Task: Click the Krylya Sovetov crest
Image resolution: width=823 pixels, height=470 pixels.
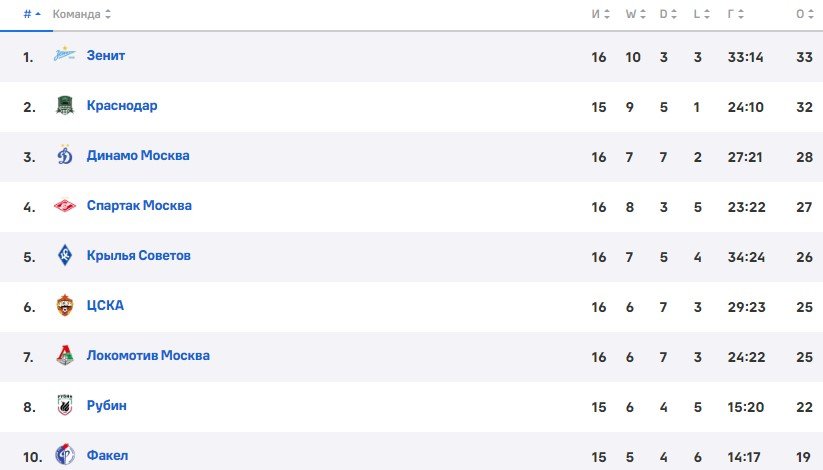Action: (65, 256)
